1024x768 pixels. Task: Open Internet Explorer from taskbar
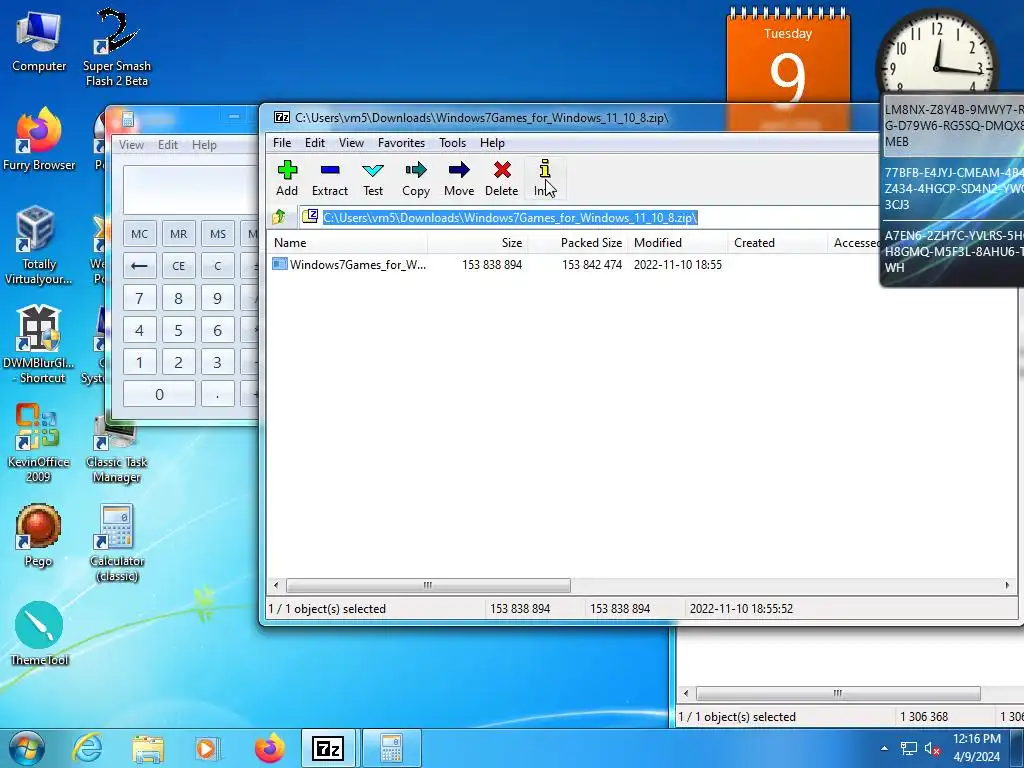tap(88, 748)
